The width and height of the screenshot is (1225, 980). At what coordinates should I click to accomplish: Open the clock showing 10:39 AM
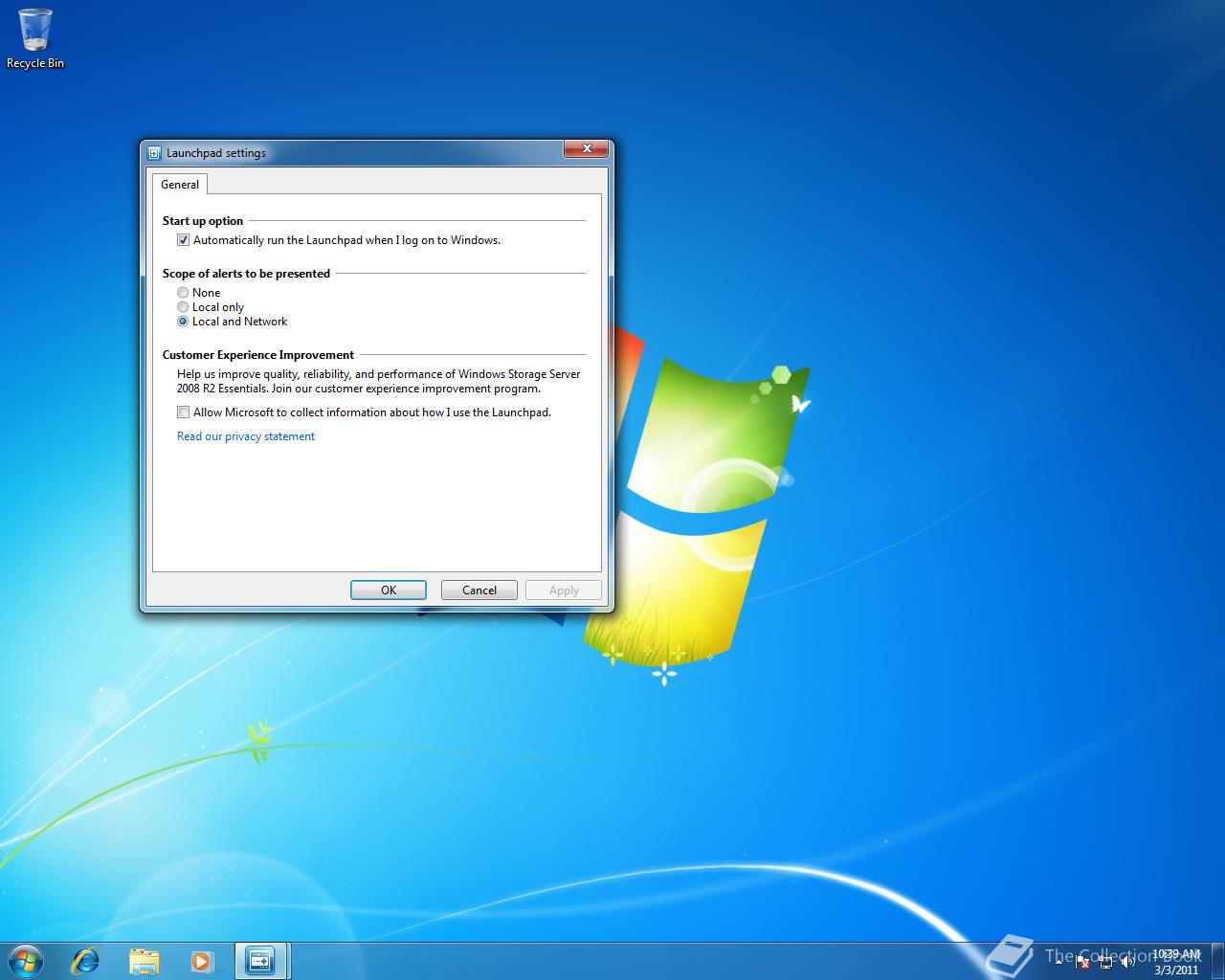(x=1176, y=962)
